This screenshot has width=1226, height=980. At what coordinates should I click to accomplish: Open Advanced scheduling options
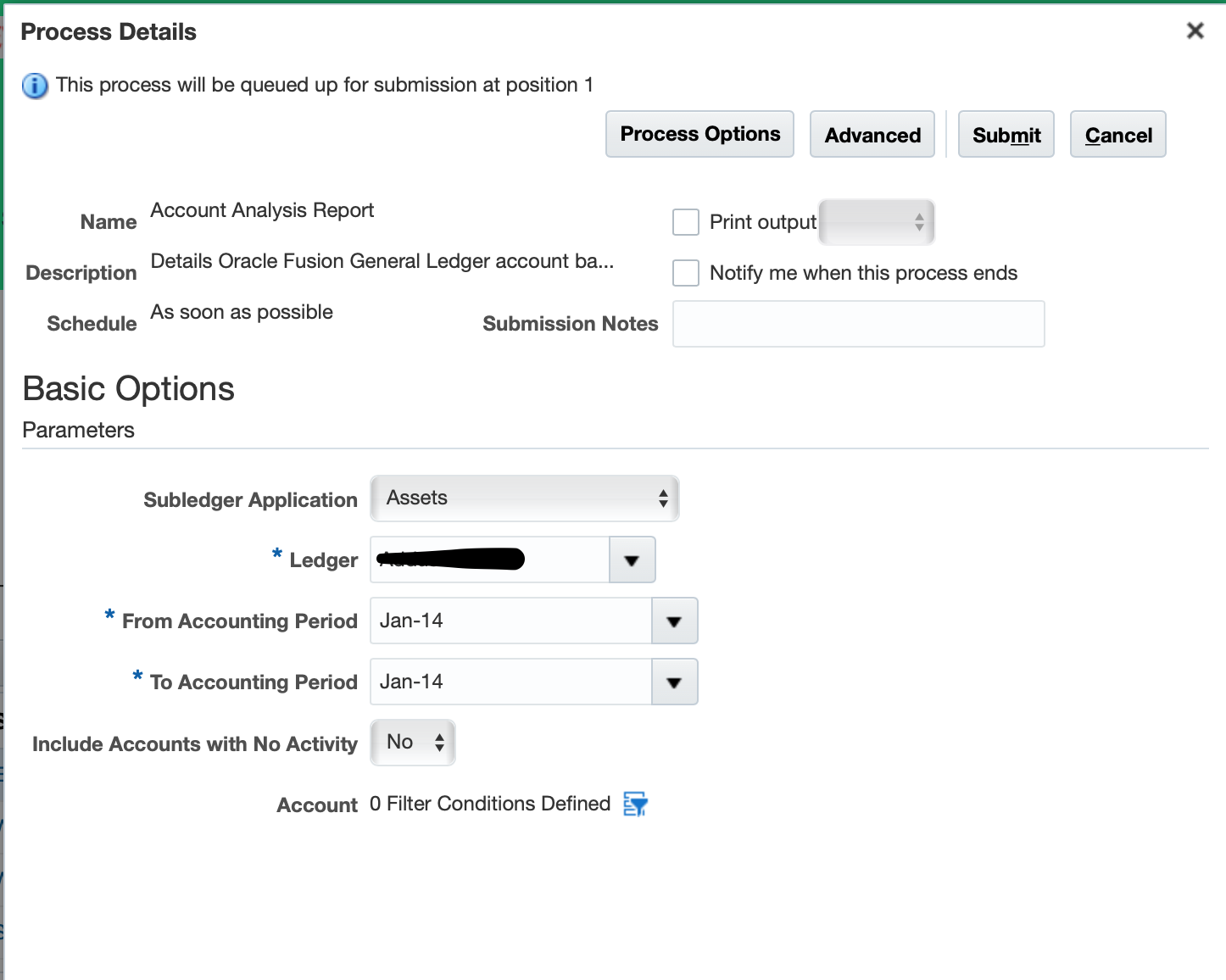pyautogui.click(x=872, y=134)
